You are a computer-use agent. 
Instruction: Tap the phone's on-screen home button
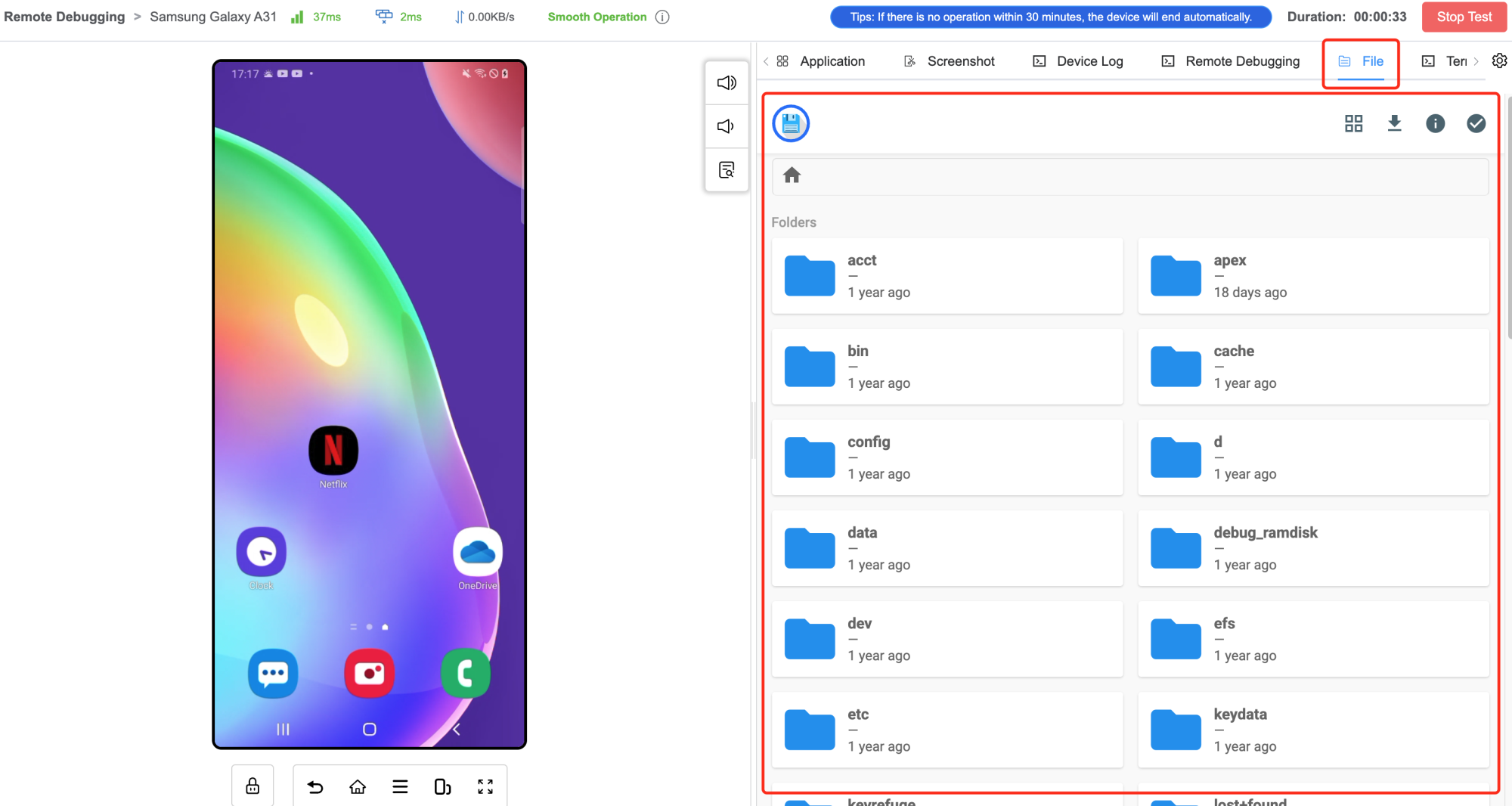point(369,729)
